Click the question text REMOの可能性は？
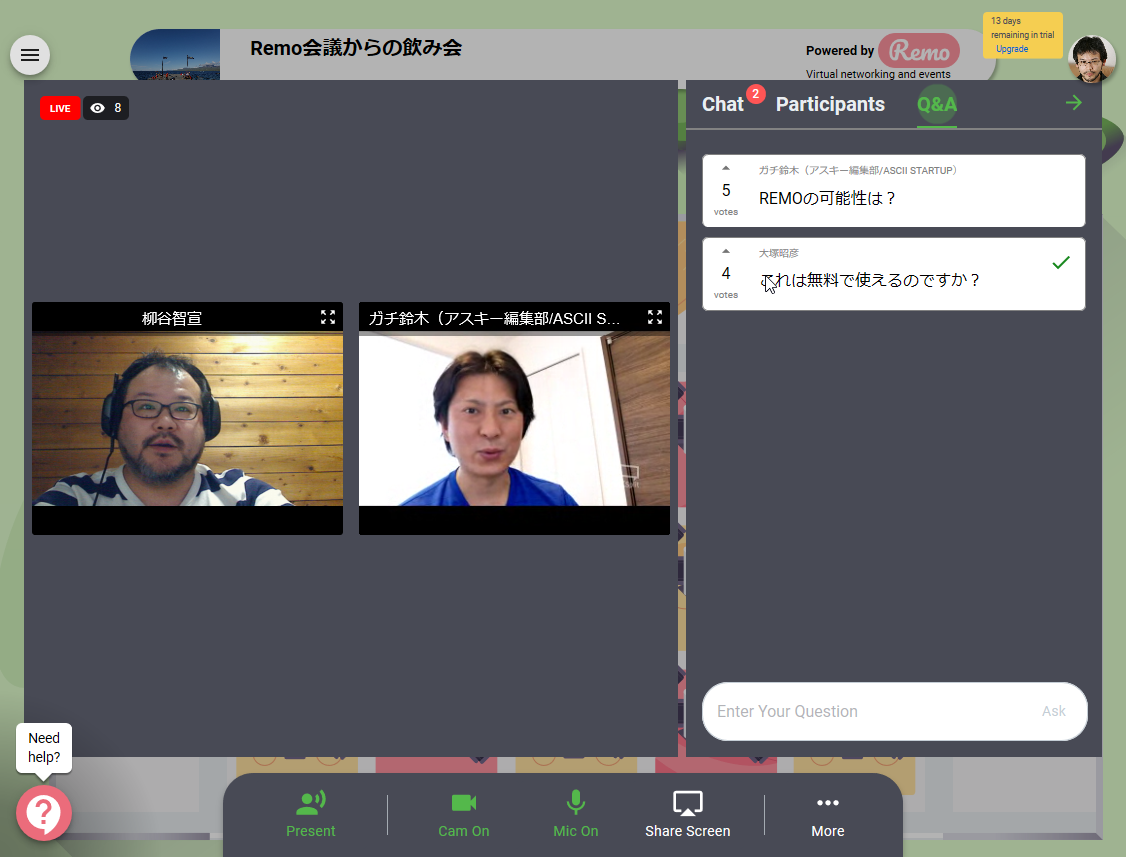 pos(827,198)
